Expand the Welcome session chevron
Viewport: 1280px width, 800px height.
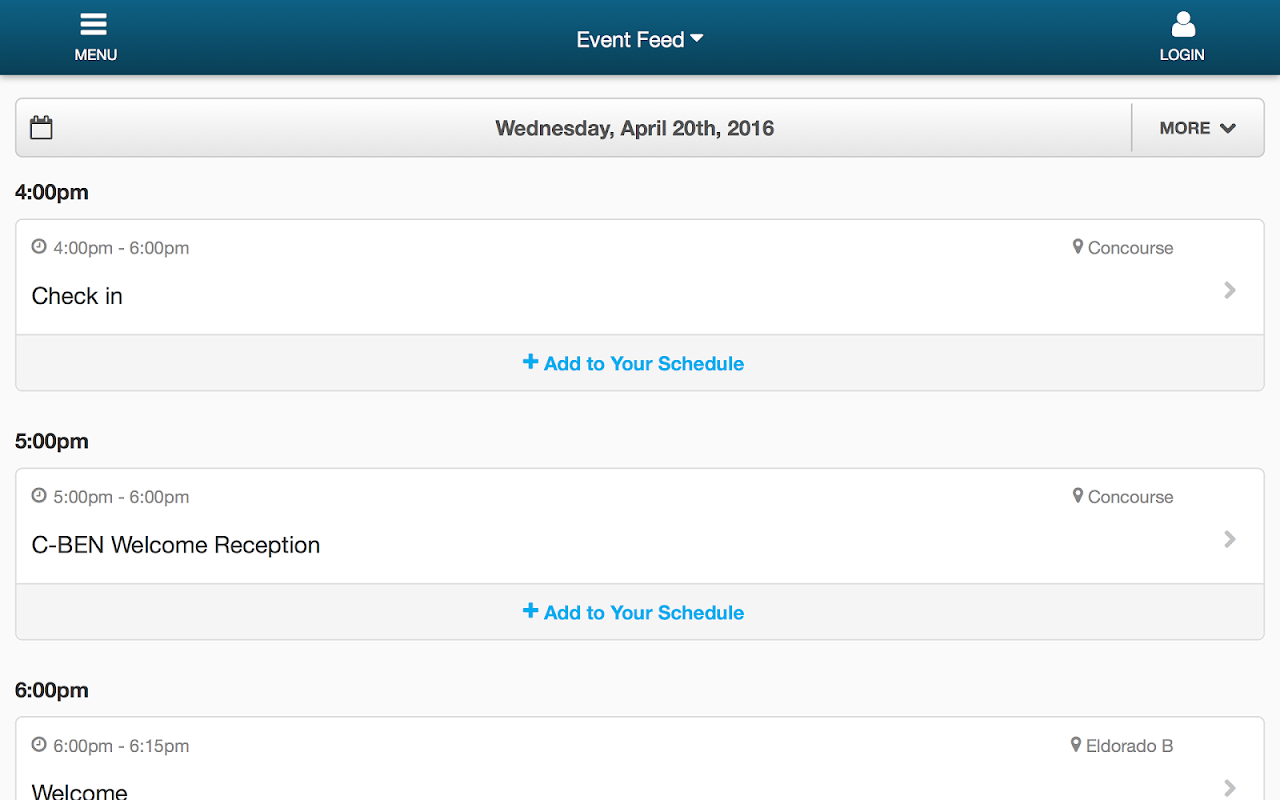(1230, 787)
